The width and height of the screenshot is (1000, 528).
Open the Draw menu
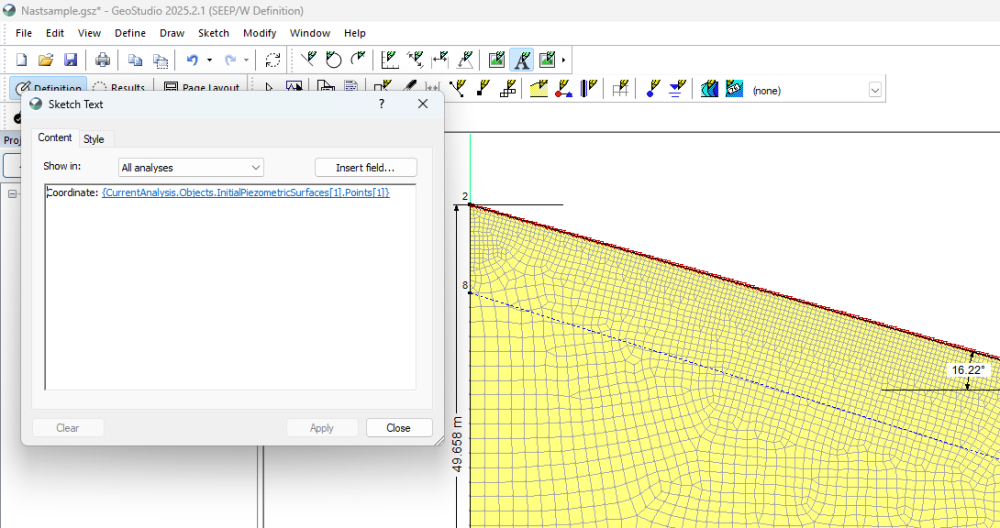172,33
